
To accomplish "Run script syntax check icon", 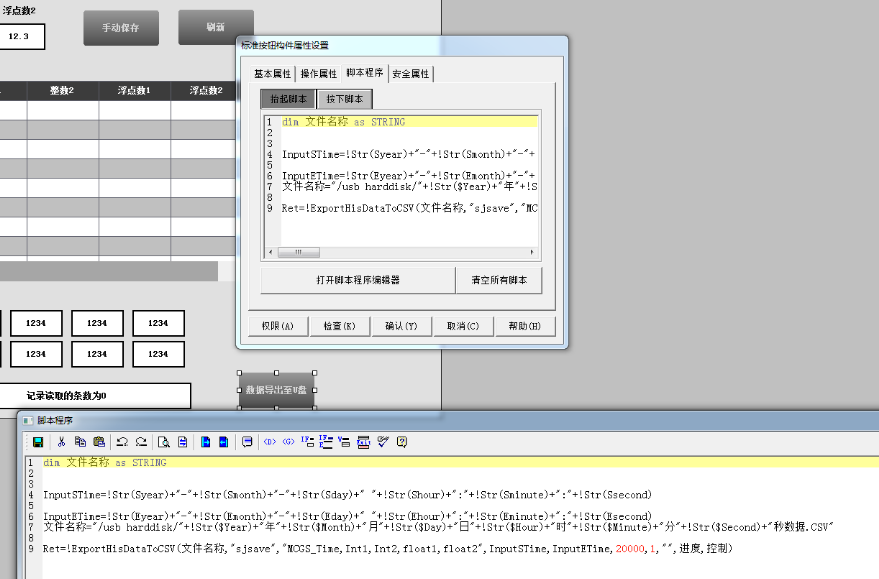I will 383,442.
